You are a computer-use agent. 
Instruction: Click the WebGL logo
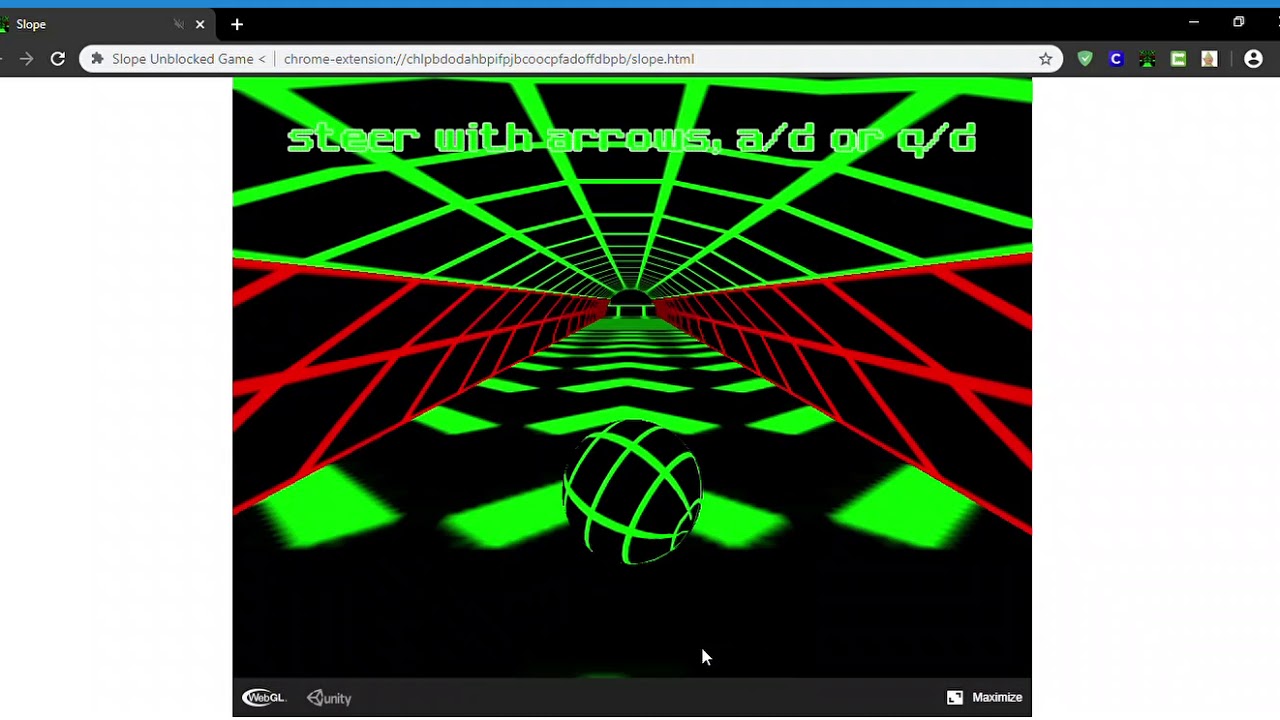pos(264,698)
